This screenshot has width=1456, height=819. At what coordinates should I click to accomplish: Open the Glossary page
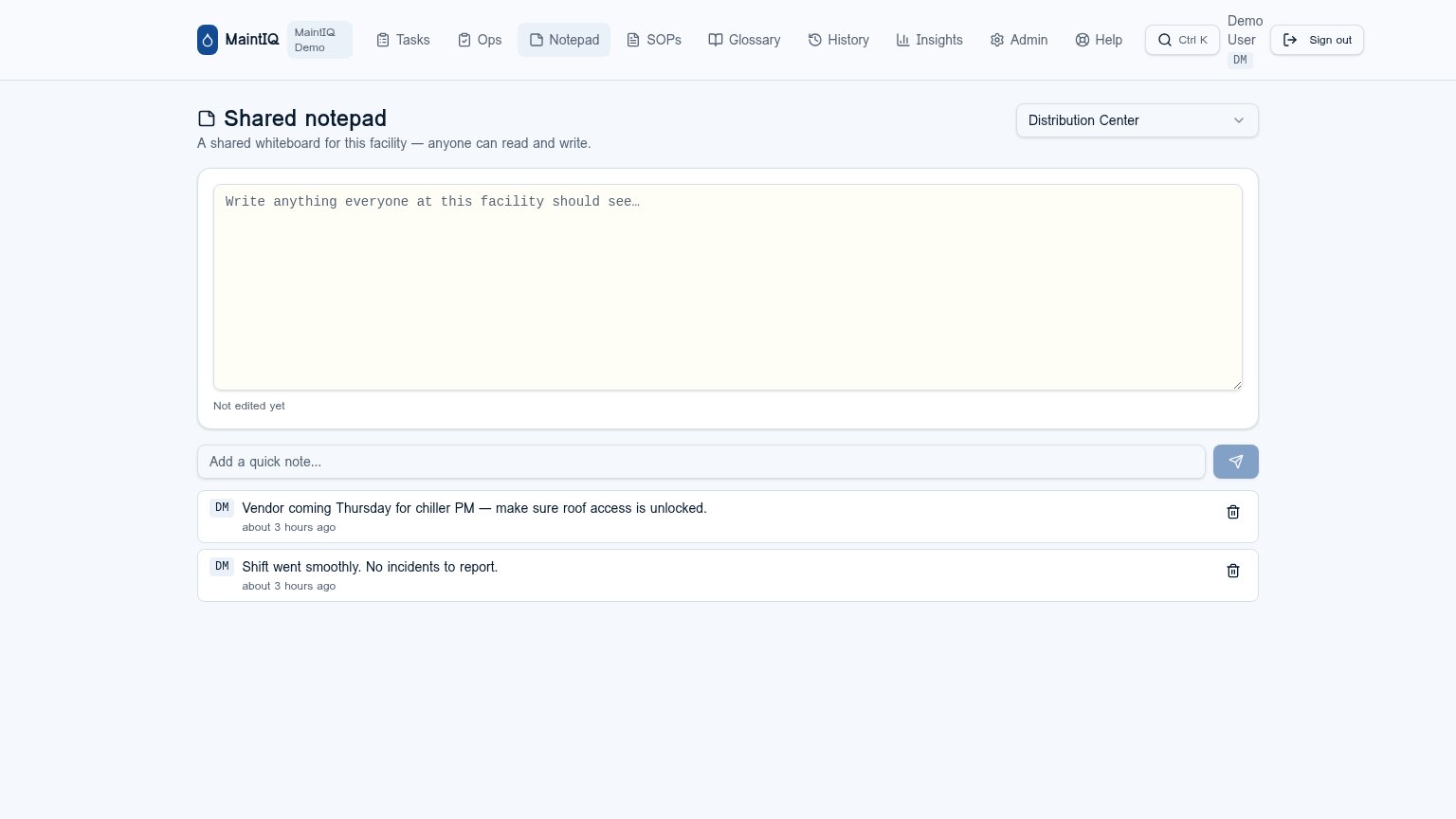pyautogui.click(x=744, y=40)
